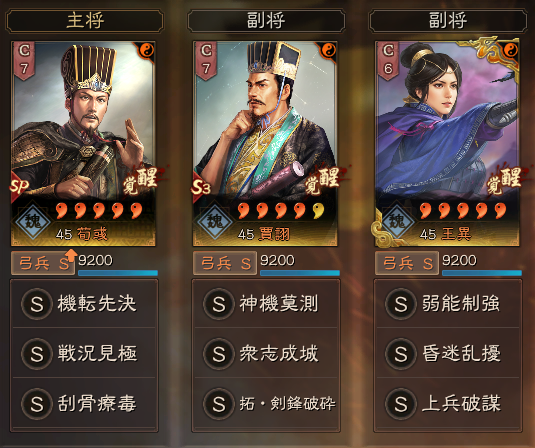Click the 神機莫測 skill button
Screen dimensions: 535x448
click(266, 303)
